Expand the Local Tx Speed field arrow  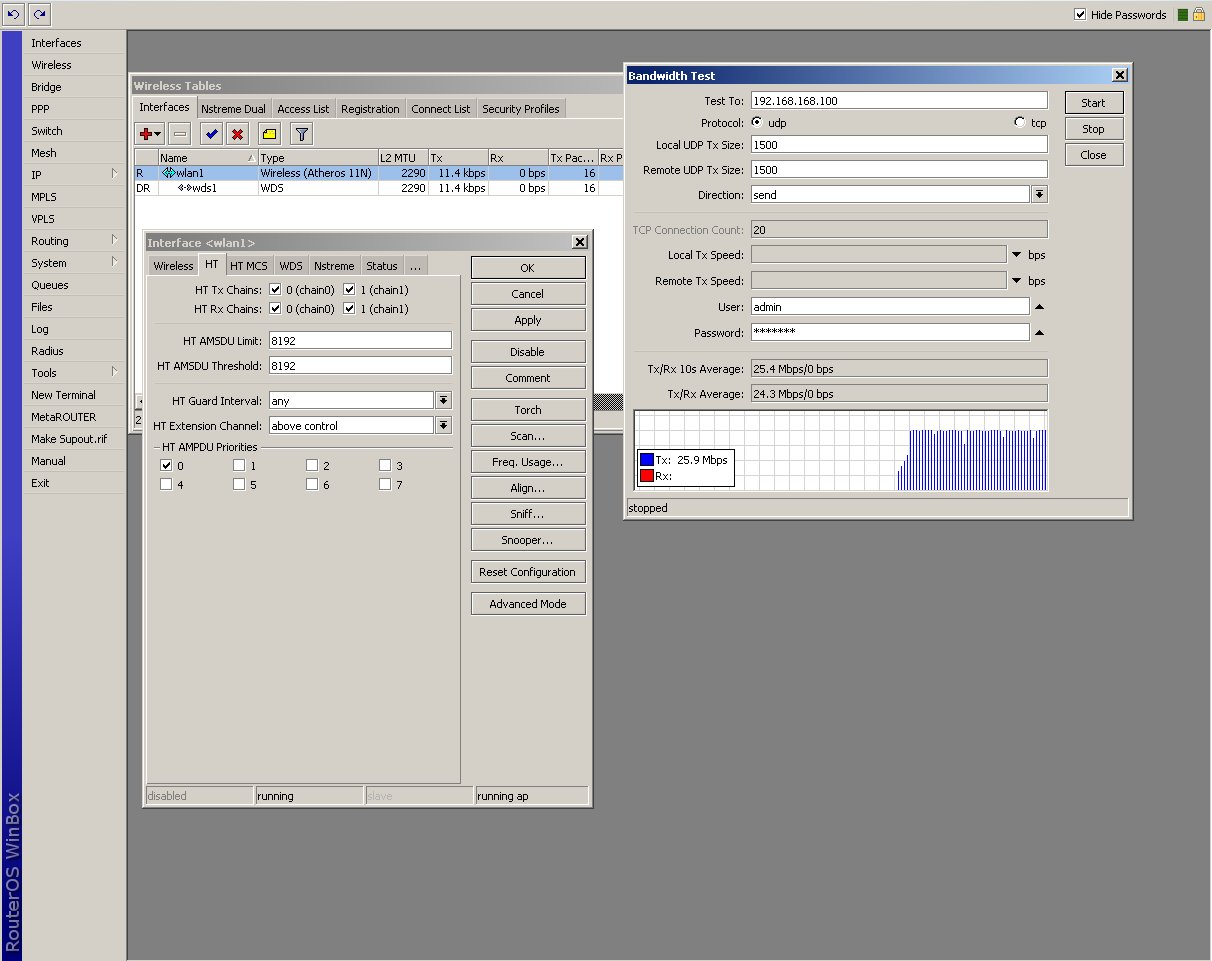1017,255
